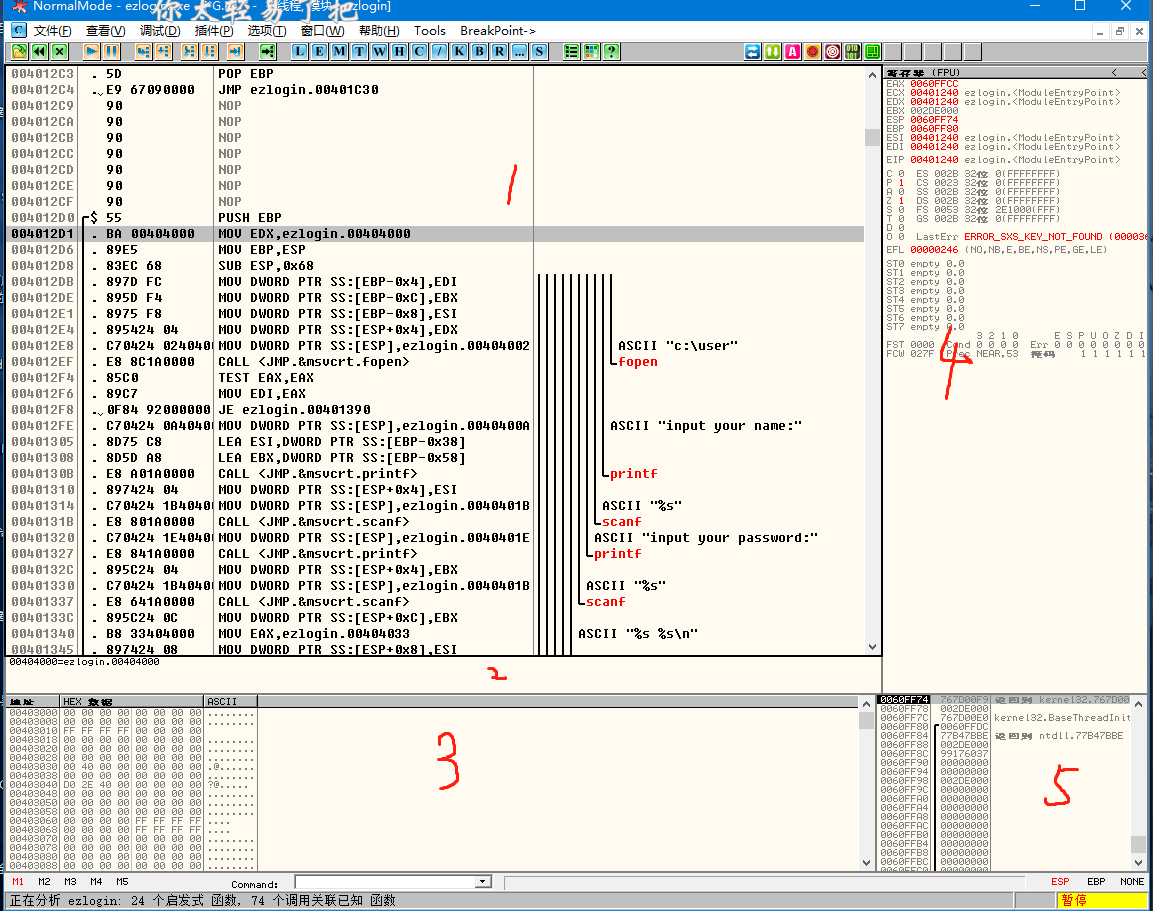1153x911 pixels.
Task: Expand the Command combo box dropdown arrow
Action: pyautogui.click(x=484, y=882)
